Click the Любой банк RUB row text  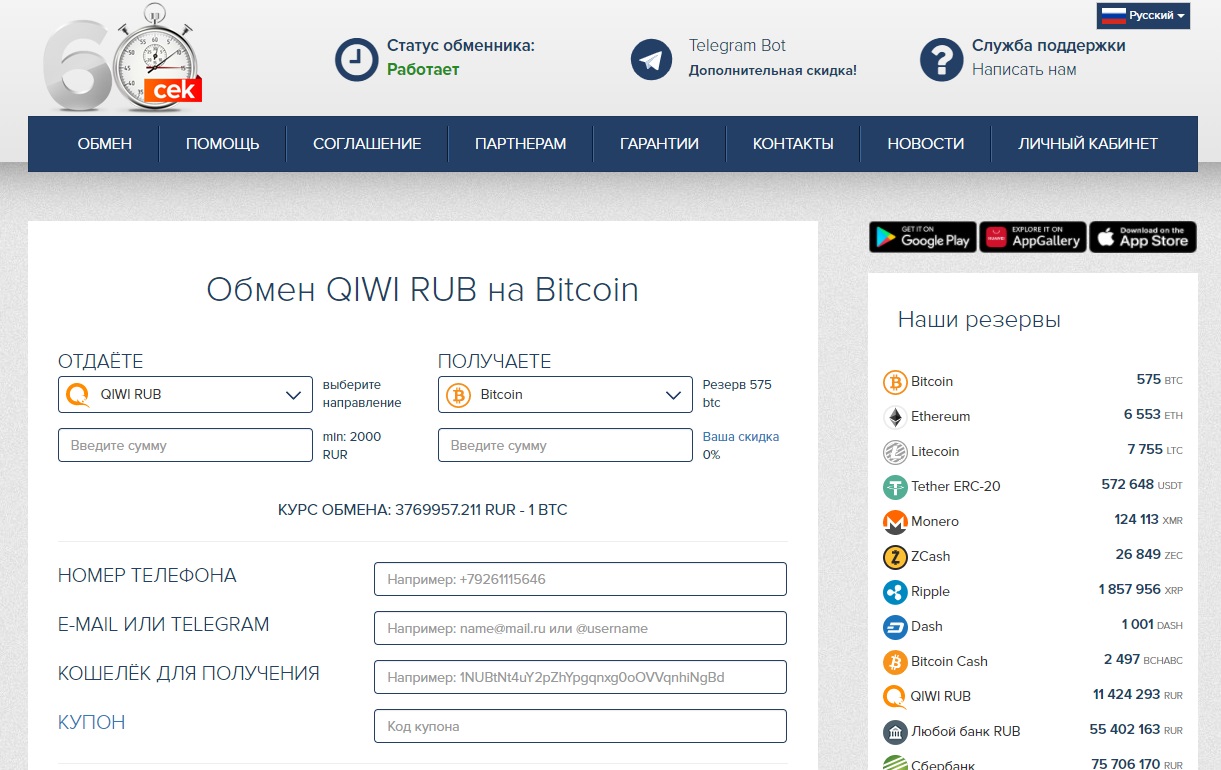click(966, 732)
